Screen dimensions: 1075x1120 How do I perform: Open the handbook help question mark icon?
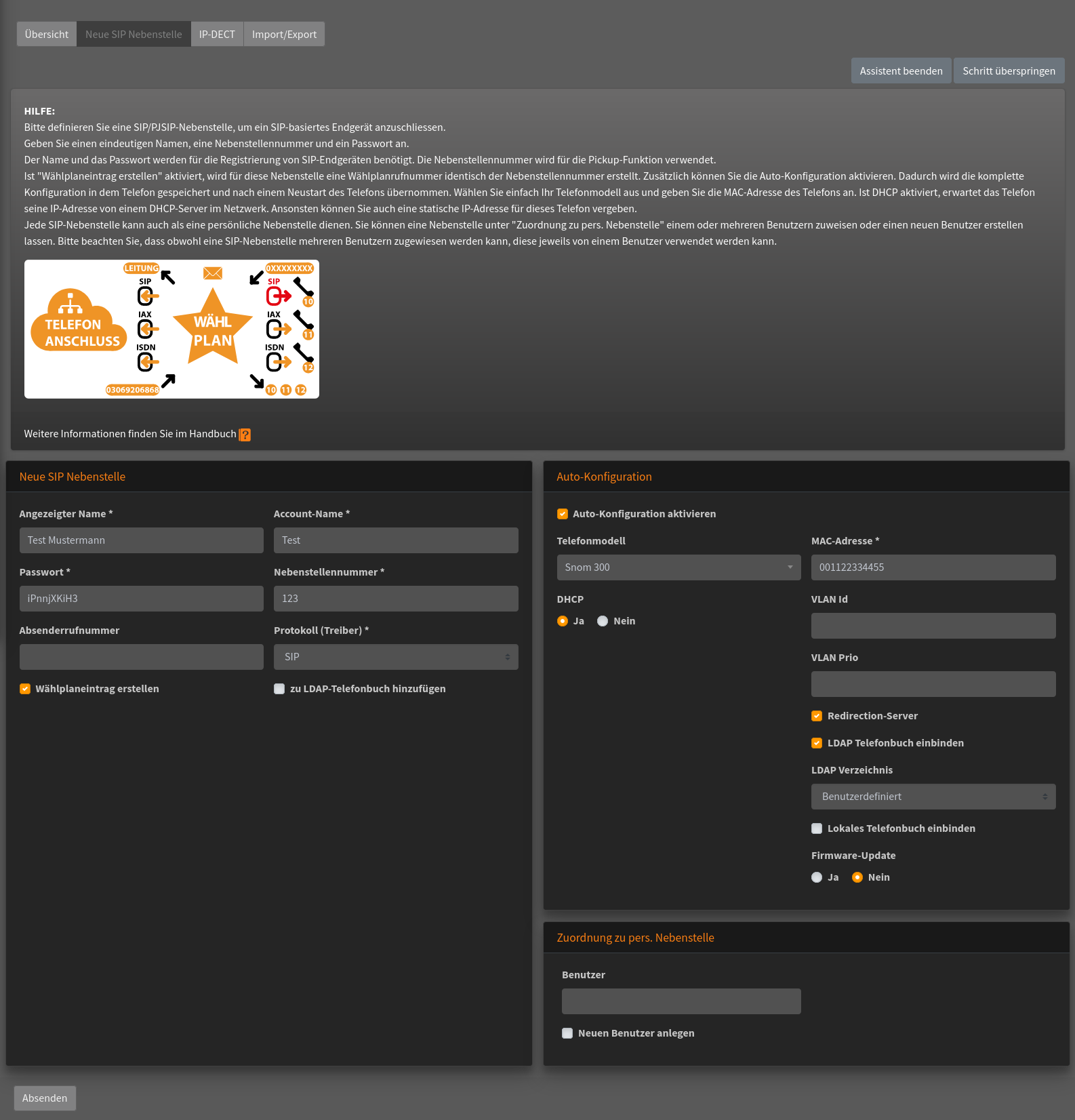tap(245, 435)
